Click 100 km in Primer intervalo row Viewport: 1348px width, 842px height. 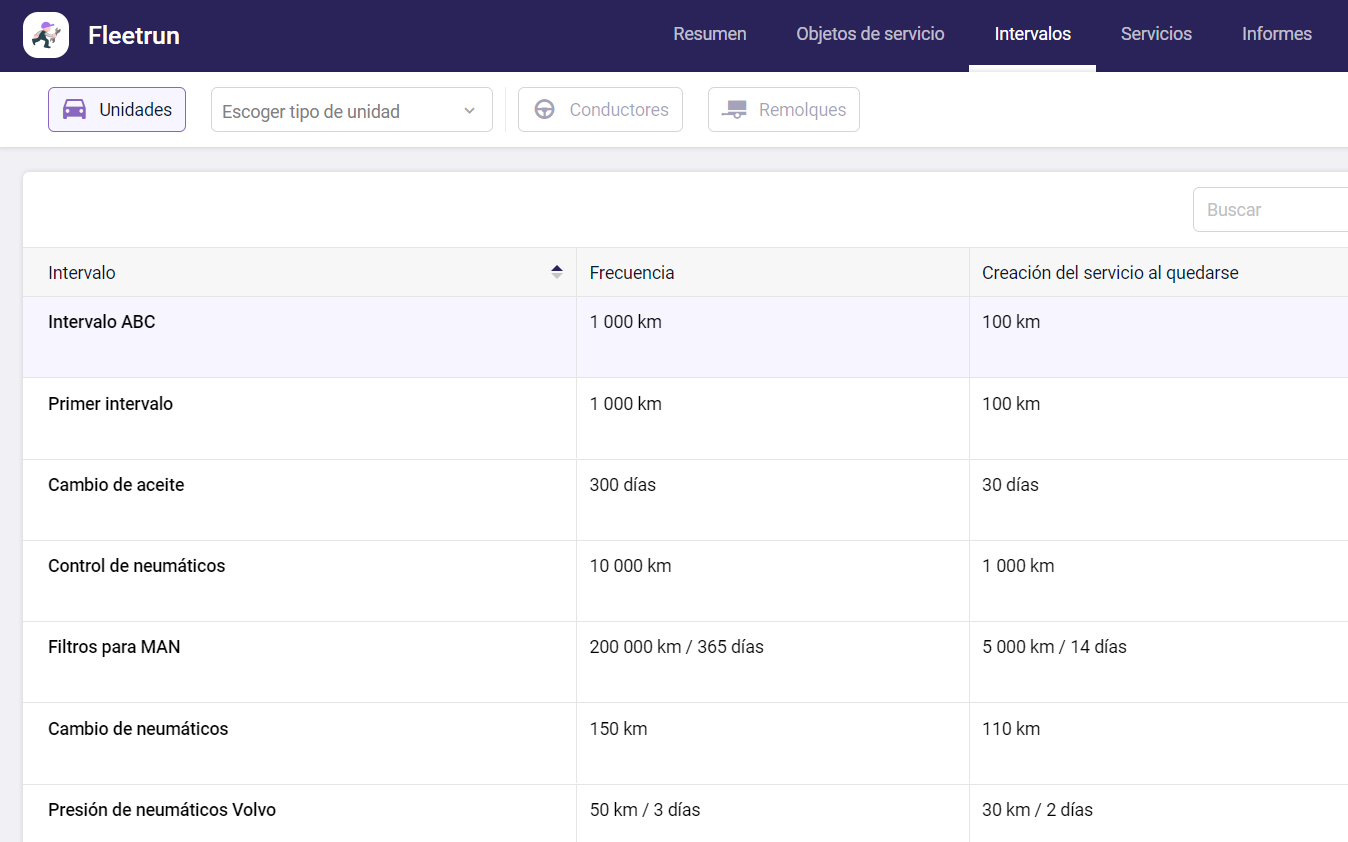tap(1011, 404)
